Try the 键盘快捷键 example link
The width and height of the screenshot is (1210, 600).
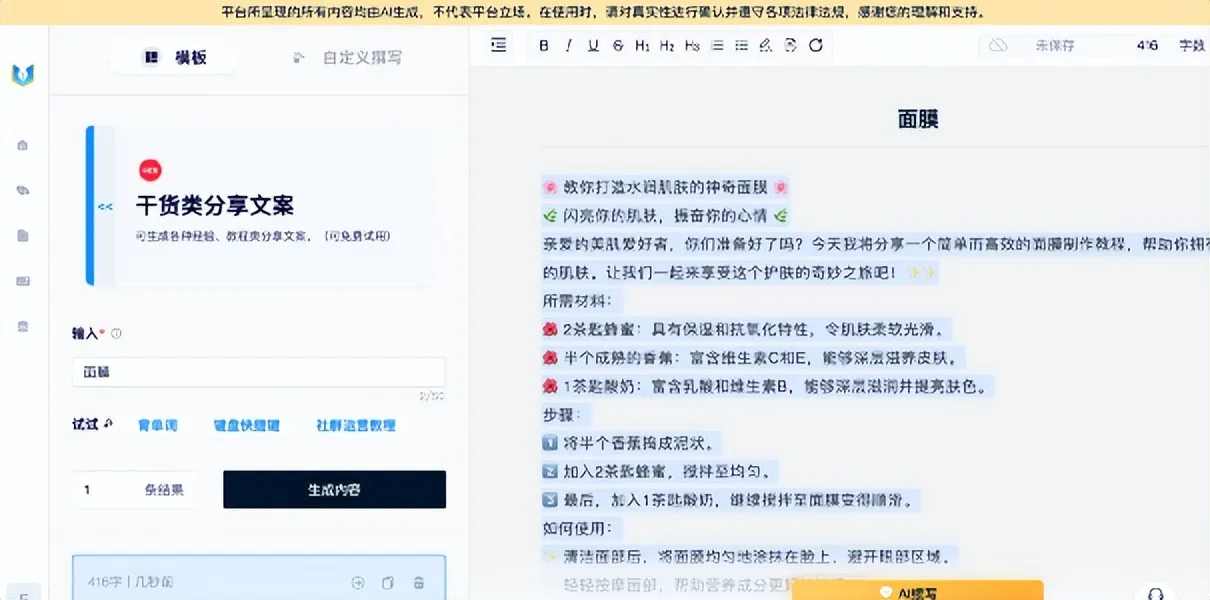tap(246, 425)
